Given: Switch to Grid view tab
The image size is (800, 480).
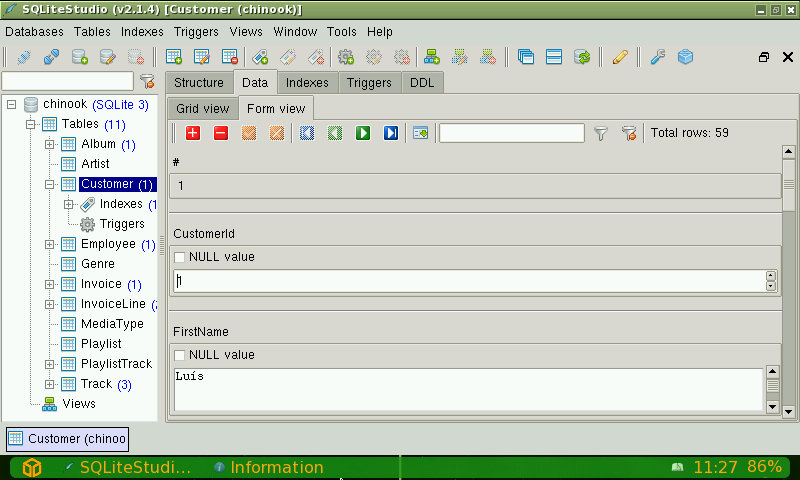Looking at the screenshot, I should (x=203, y=109).
